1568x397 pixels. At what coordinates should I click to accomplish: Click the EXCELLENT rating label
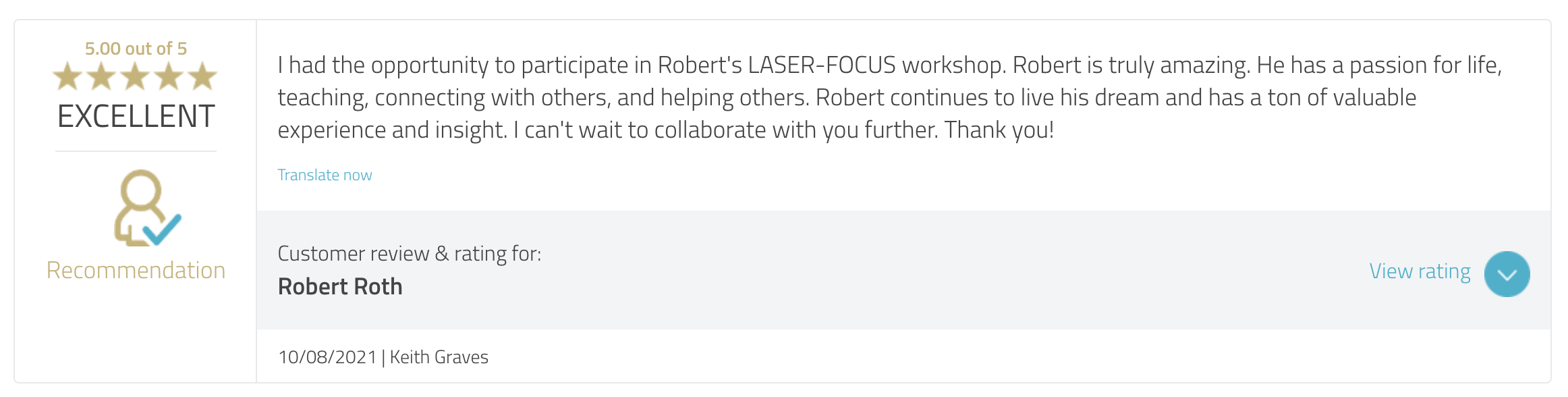coord(136,117)
